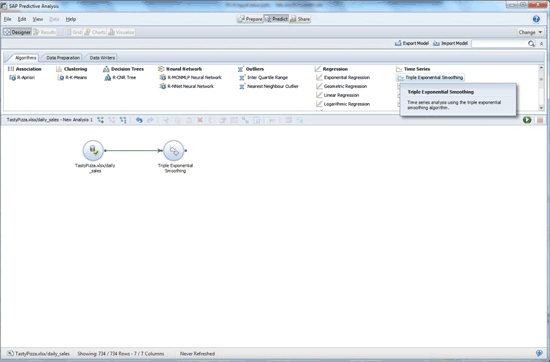550x362 pixels.
Task: Click algorithm list scrollbar down arrow
Action: [x=541, y=108]
